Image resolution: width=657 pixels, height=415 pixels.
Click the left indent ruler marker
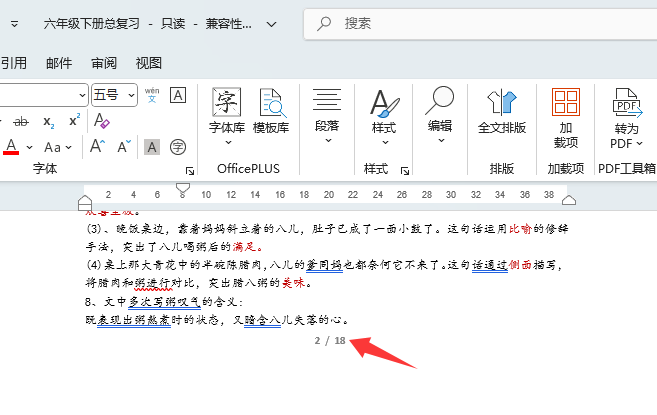(85, 203)
